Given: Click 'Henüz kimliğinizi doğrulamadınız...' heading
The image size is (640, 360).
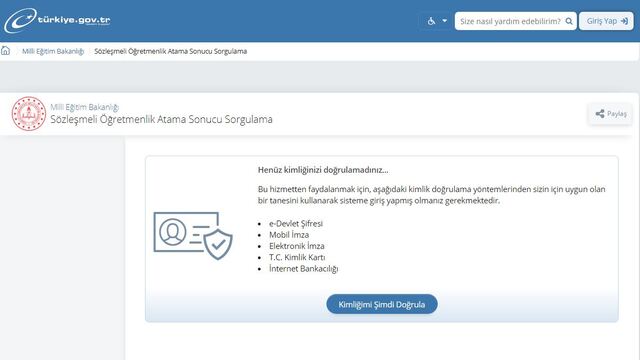Looking at the screenshot, I should click(323, 170).
